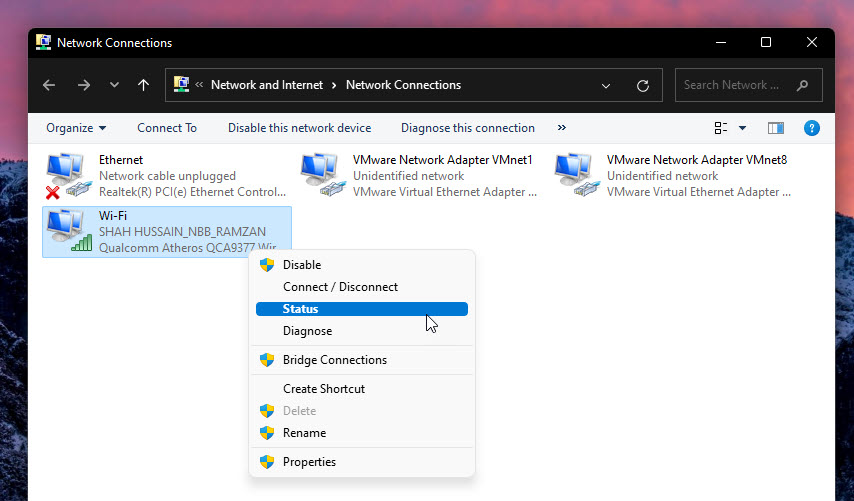Image resolution: width=854 pixels, height=501 pixels.
Task: Open the Organize menu
Action: (x=76, y=128)
